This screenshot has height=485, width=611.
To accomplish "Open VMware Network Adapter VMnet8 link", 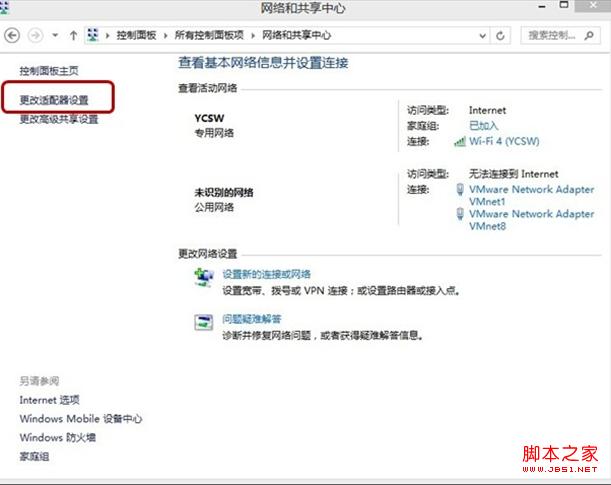I will point(532,220).
